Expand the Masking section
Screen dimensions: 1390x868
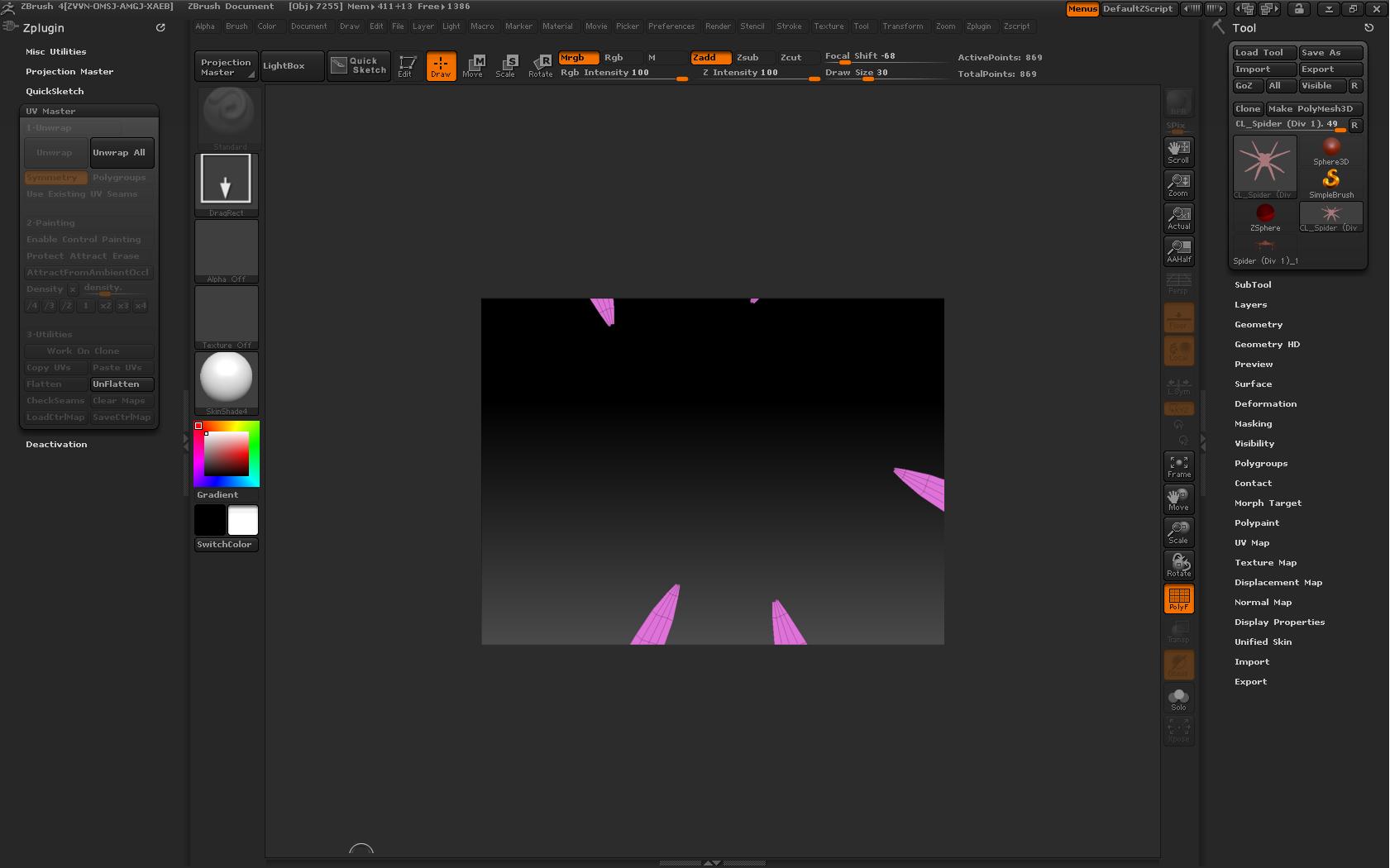[1253, 423]
